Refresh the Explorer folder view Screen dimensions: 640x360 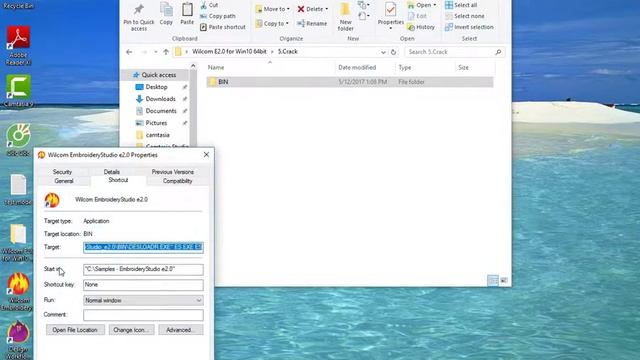393,52
